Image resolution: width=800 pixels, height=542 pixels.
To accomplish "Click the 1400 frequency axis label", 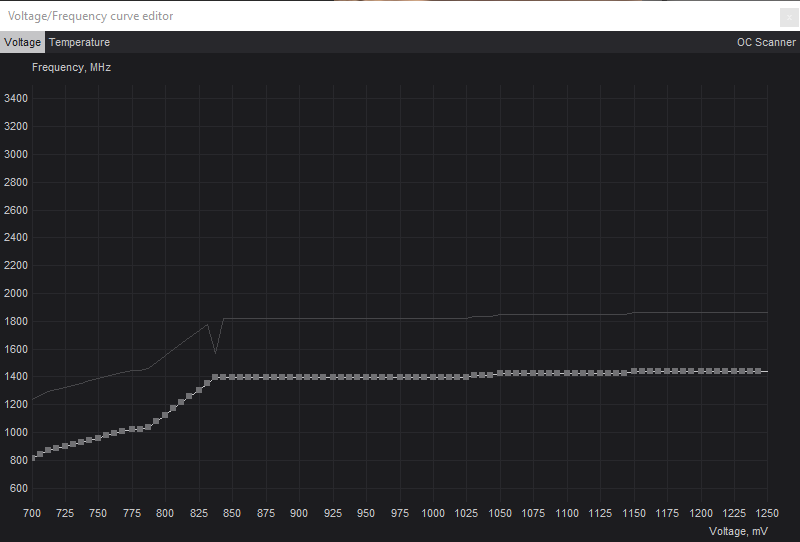I will click(x=16, y=377).
